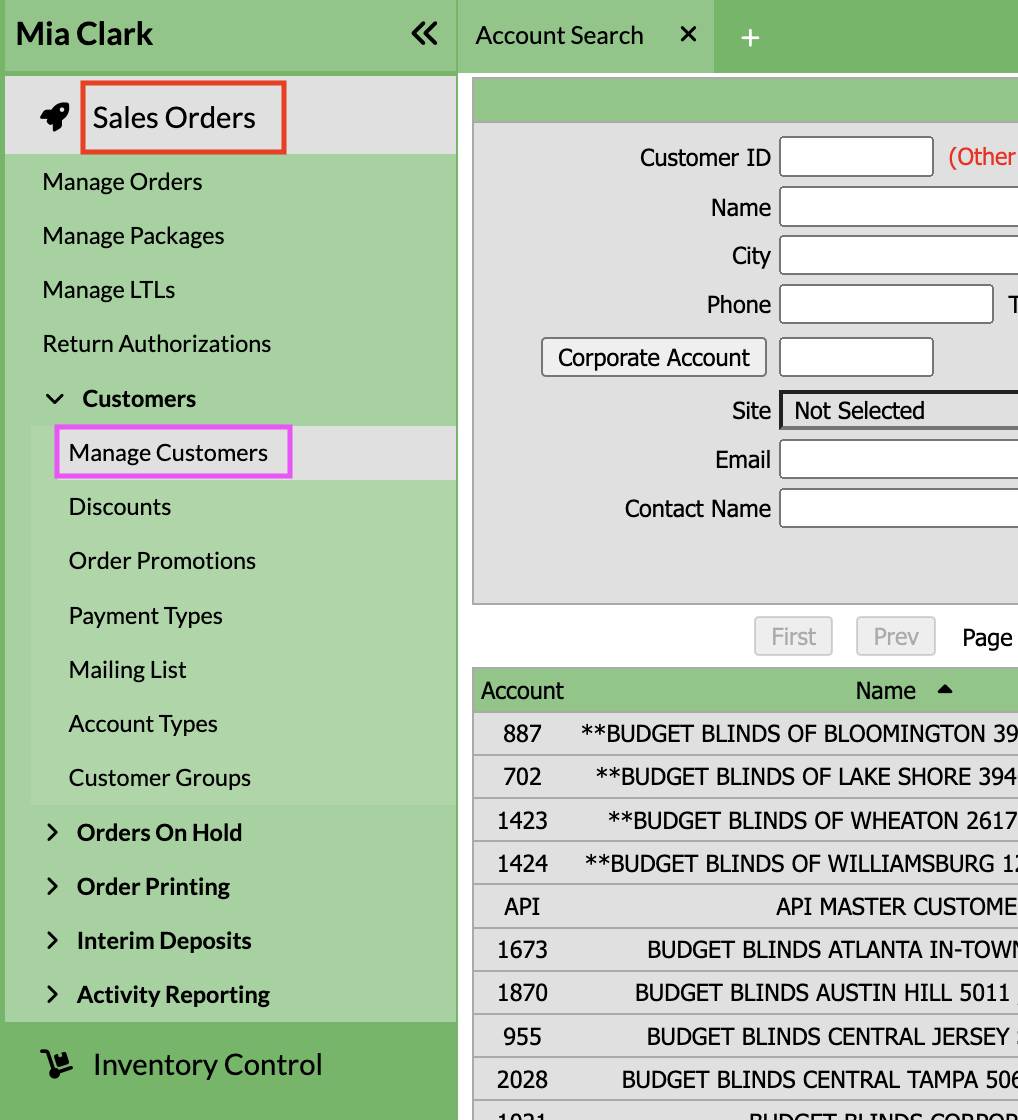Expand Order Printing section
Viewport: 1018px width, 1120px height.
click(x=52, y=886)
